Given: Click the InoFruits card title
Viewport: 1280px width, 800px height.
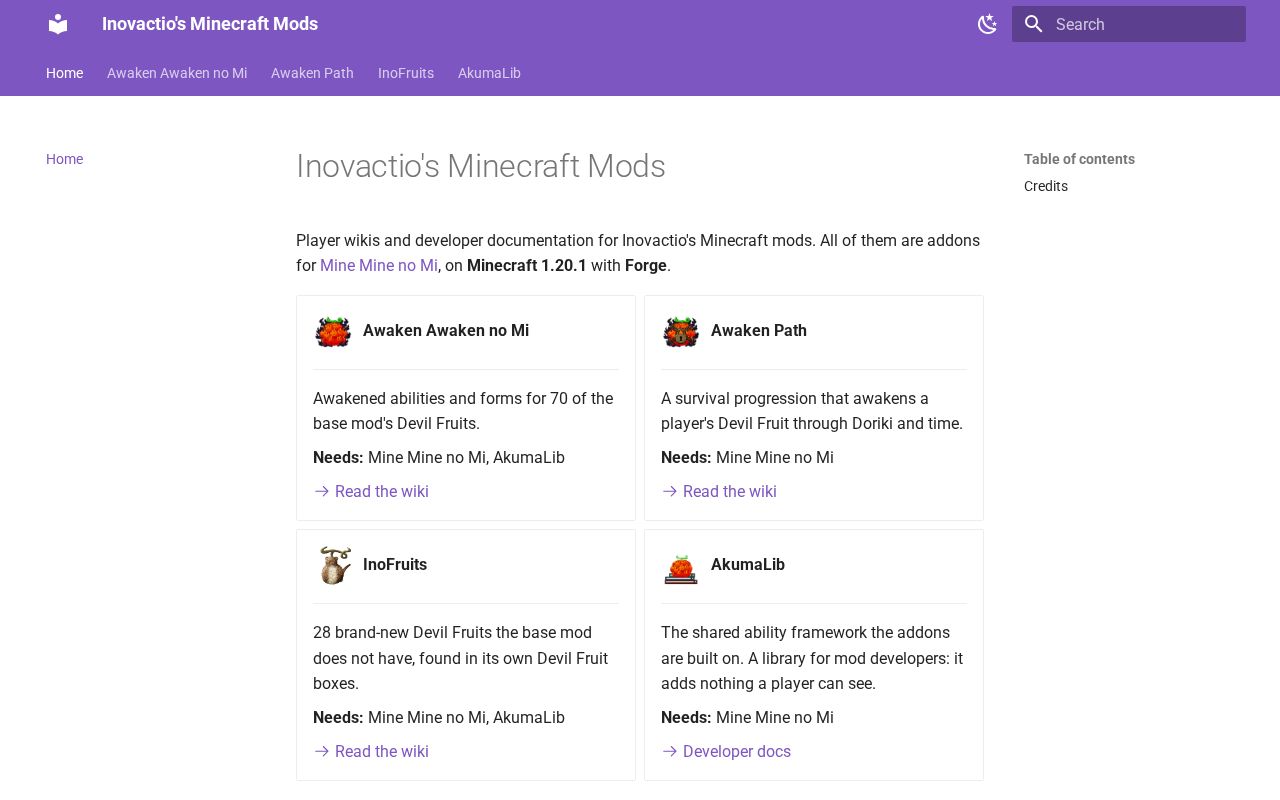Looking at the screenshot, I should (395, 564).
